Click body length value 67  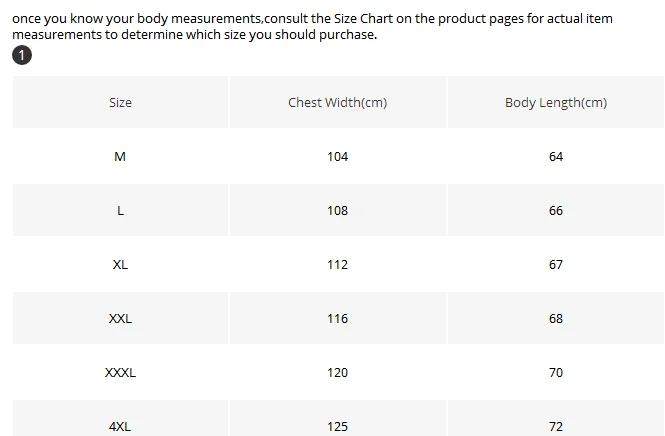[x=556, y=265]
